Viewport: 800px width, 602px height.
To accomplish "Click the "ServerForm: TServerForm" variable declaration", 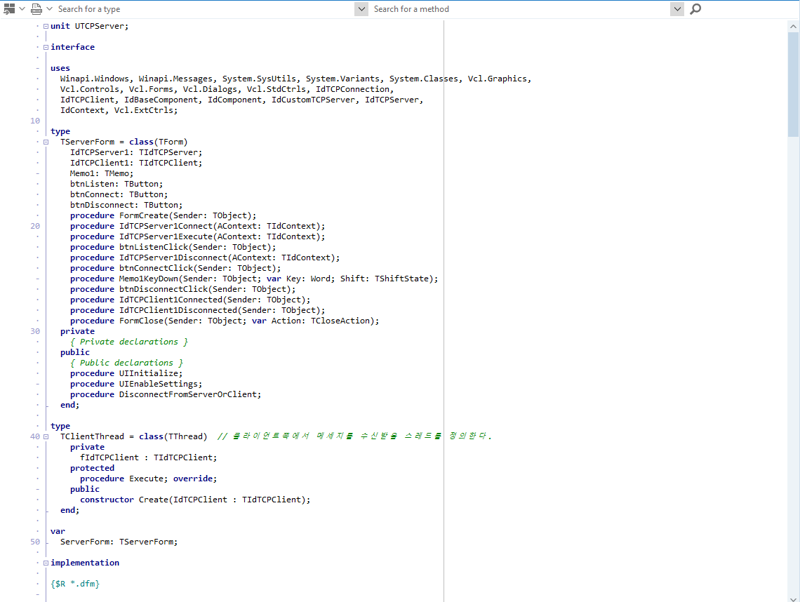I will (x=119, y=542).
